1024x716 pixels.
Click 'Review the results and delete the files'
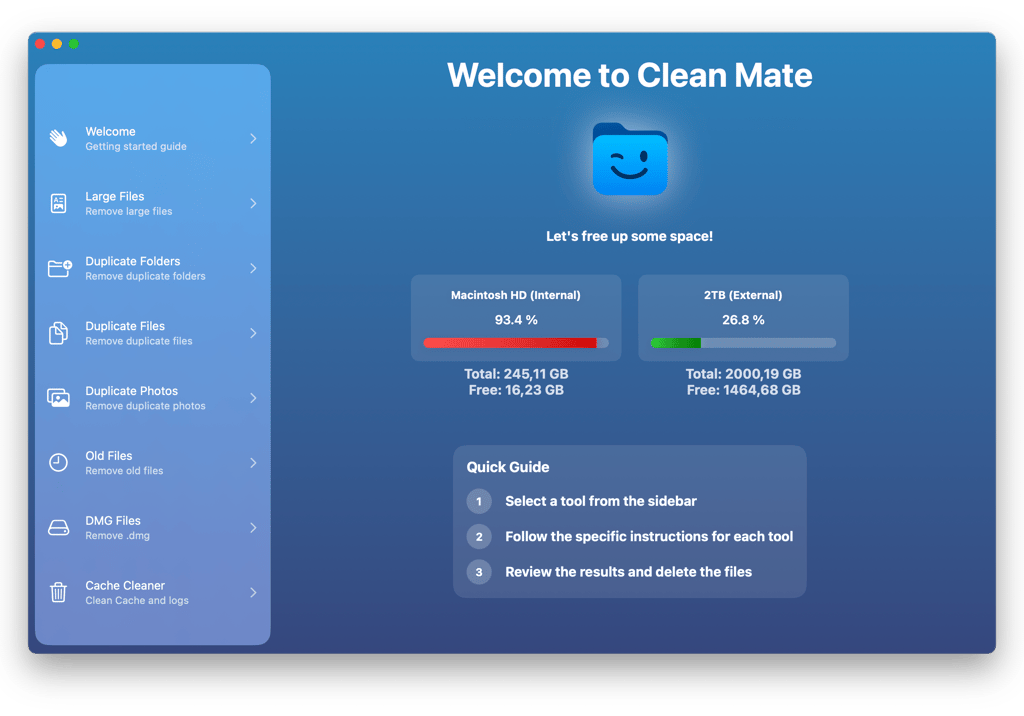[628, 572]
